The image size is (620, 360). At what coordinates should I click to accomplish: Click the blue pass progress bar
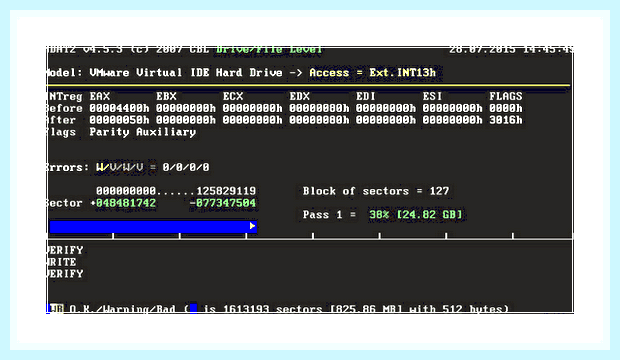[x=153, y=226]
